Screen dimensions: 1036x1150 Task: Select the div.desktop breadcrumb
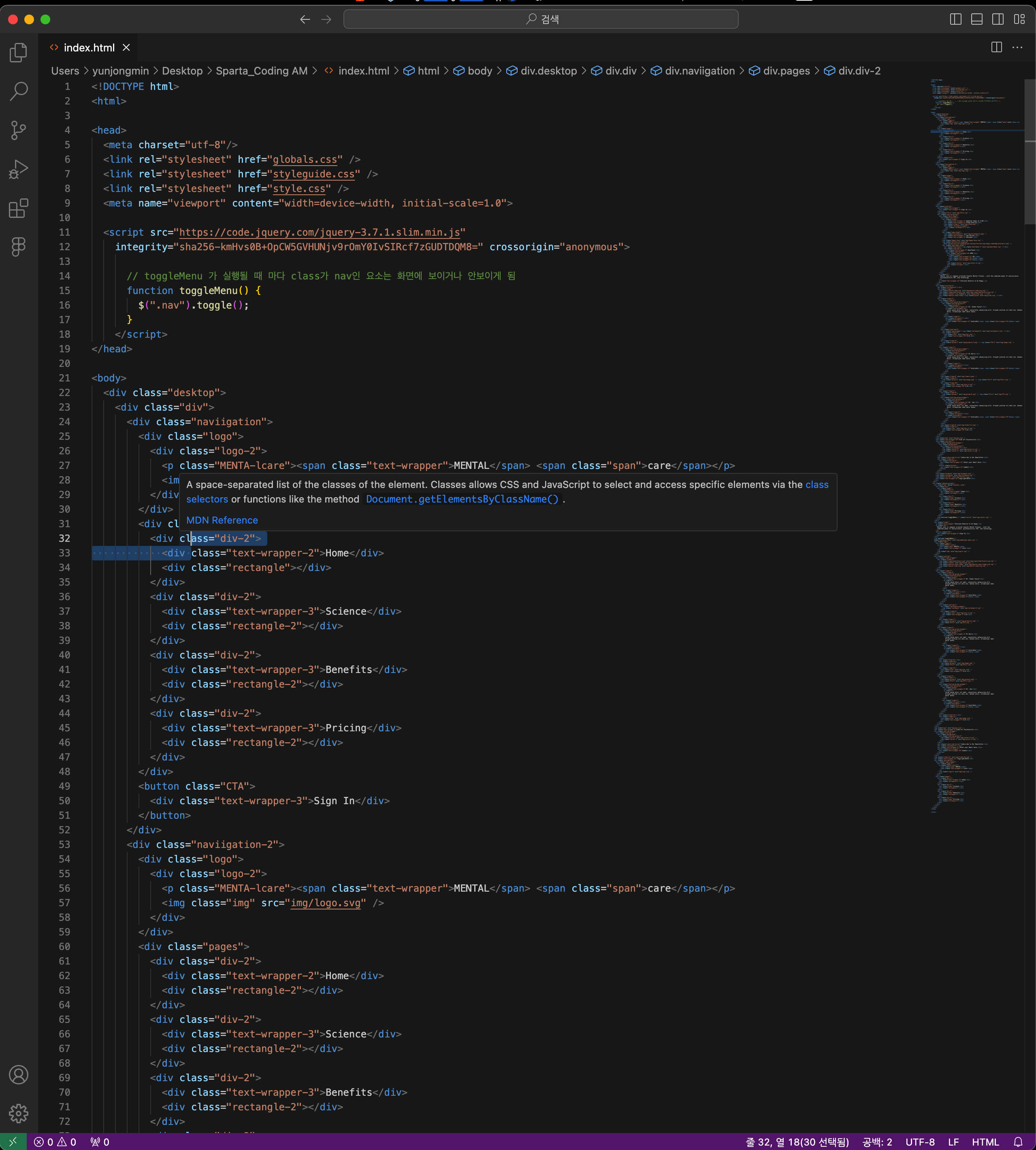tap(541, 70)
